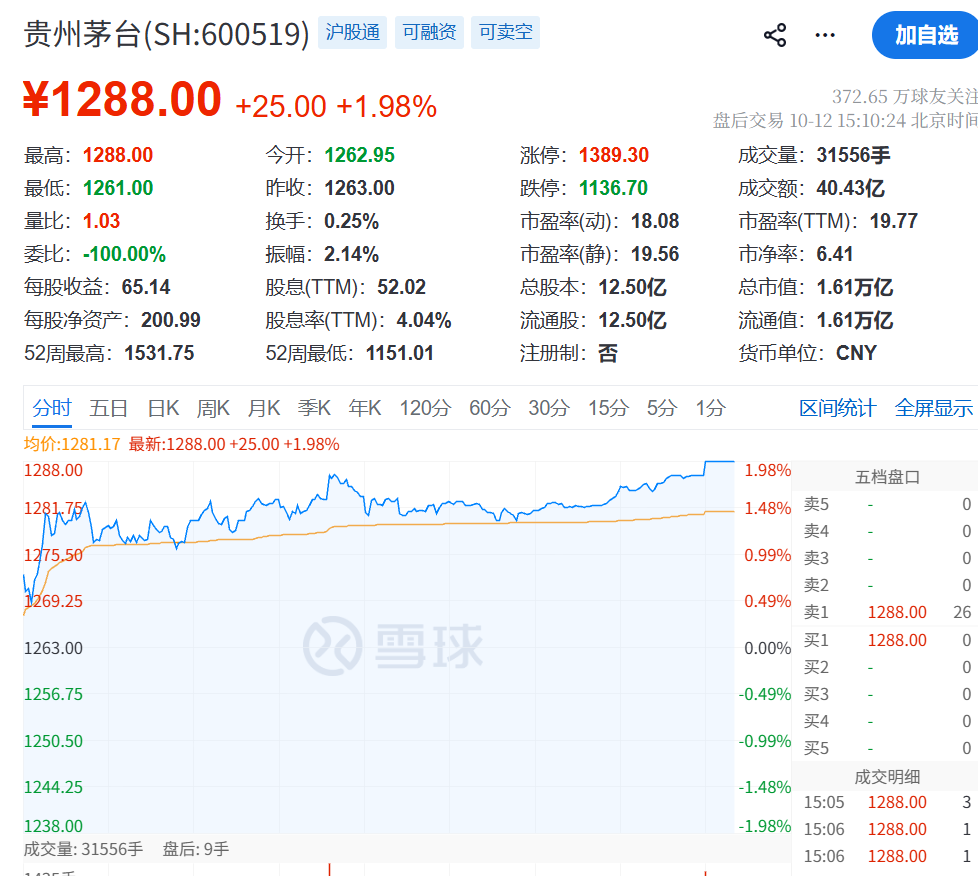
Task: Click the 涨停 value 1389.30
Action: pyautogui.click(x=614, y=155)
